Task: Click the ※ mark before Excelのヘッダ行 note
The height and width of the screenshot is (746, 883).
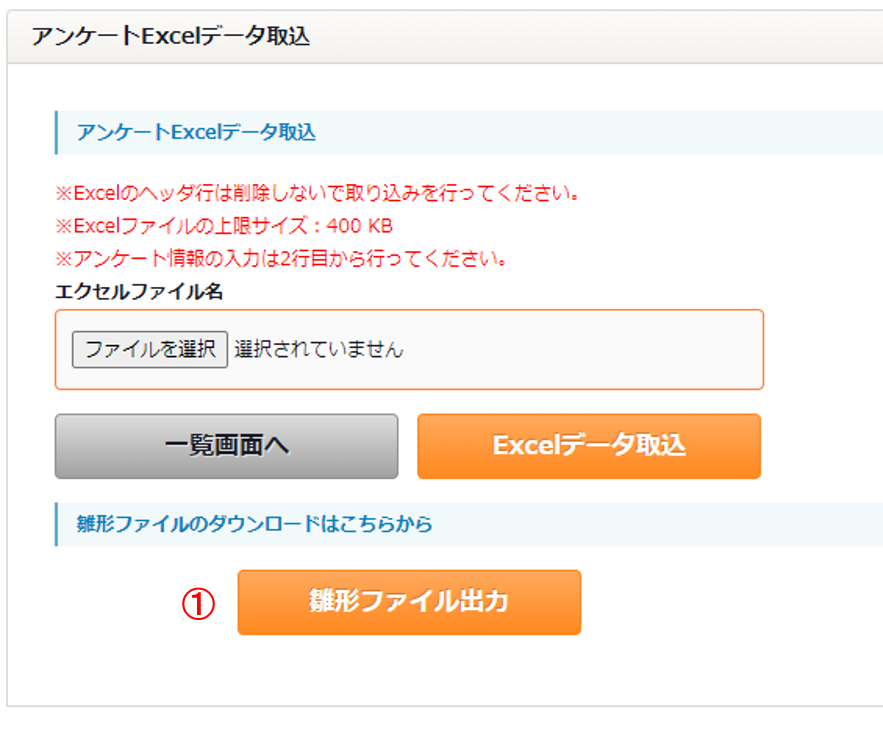Action: [x=64, y=193]
